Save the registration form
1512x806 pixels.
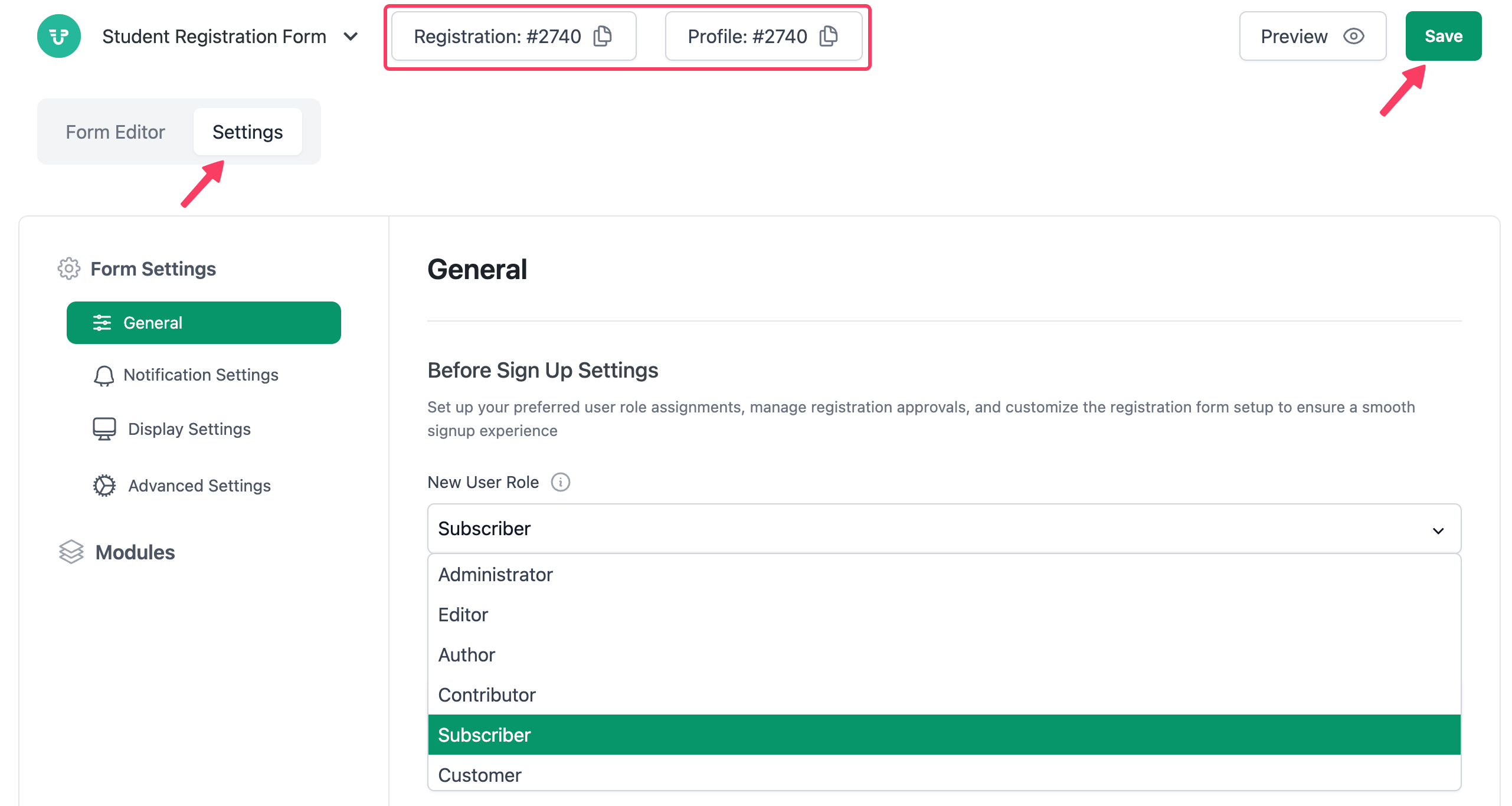[1443, 36]
